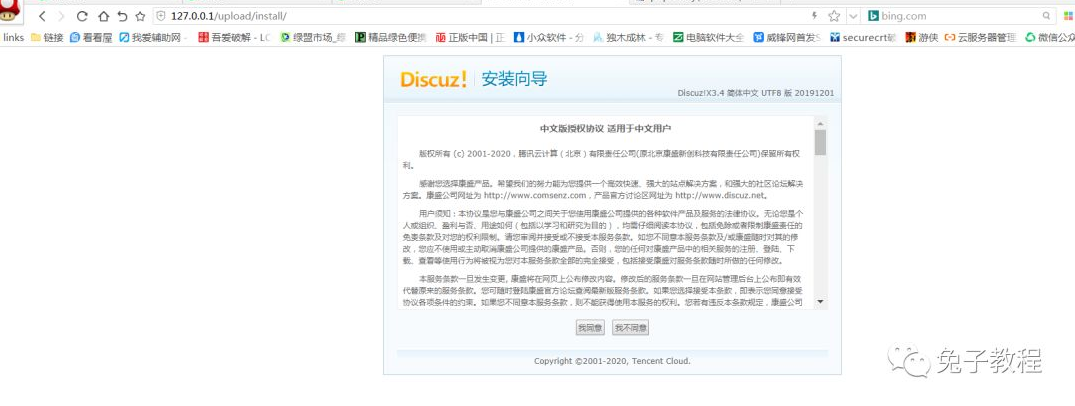Viewport: 1075px width, 406px height.
Task: Open the 精品绿色便携 bookmark
Action: [391, 38]
